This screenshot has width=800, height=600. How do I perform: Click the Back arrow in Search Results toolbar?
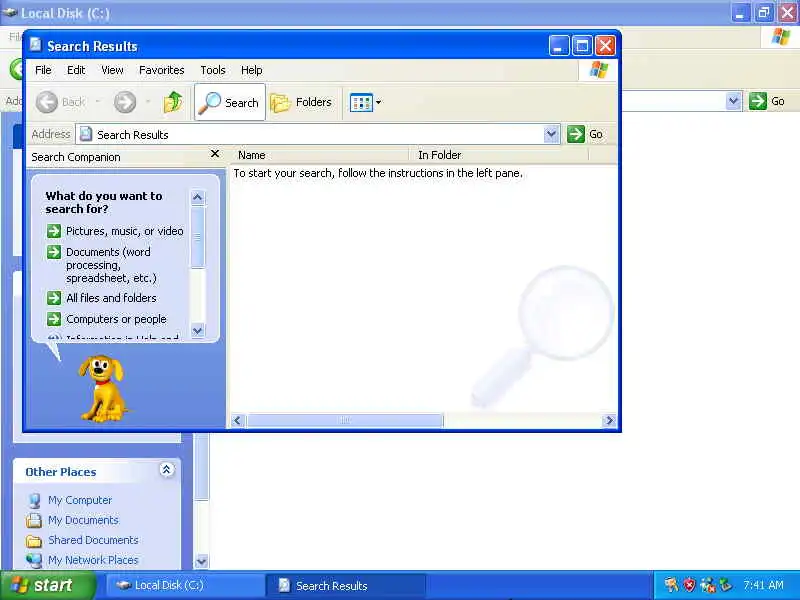(x=47, y=102)
